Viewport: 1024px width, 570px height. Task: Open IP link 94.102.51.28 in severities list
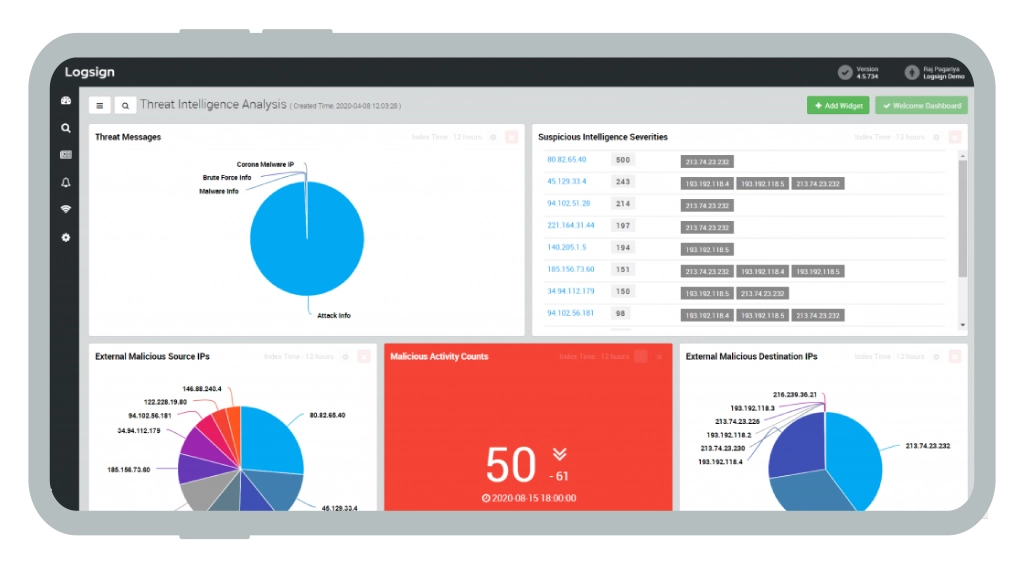click(x=569, y=204)
